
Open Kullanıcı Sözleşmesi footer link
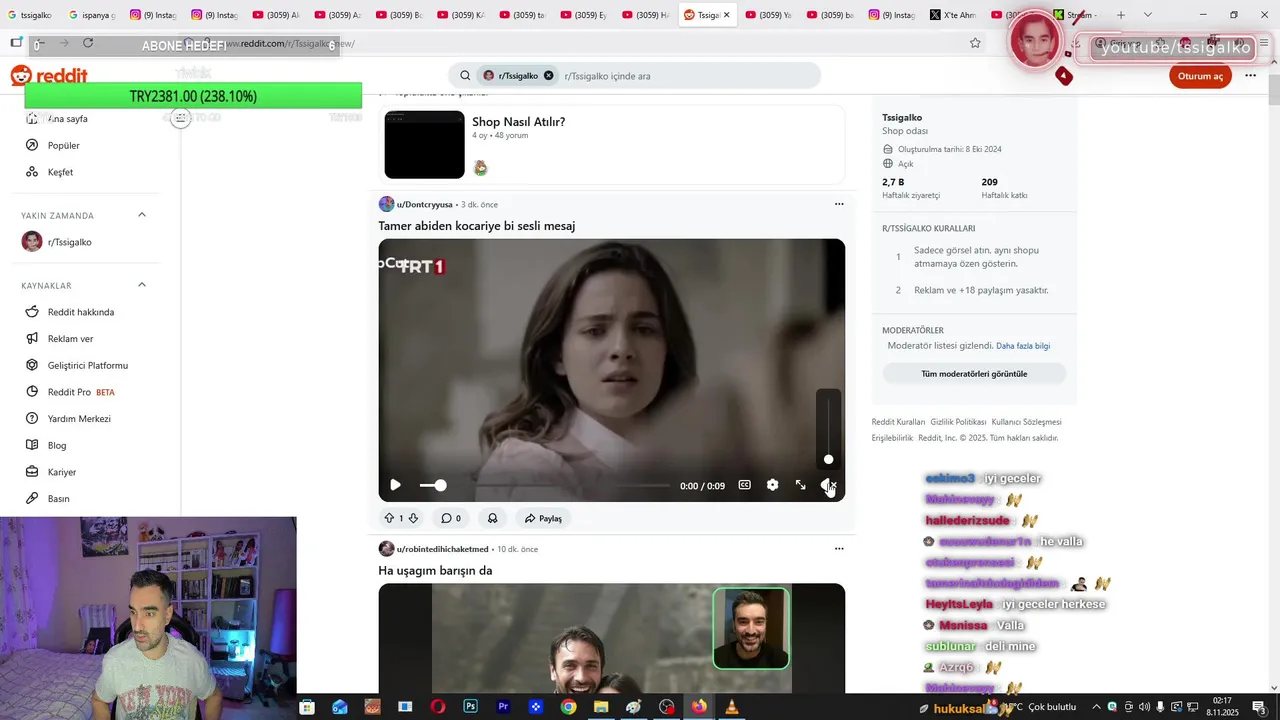coord(1026,422)
